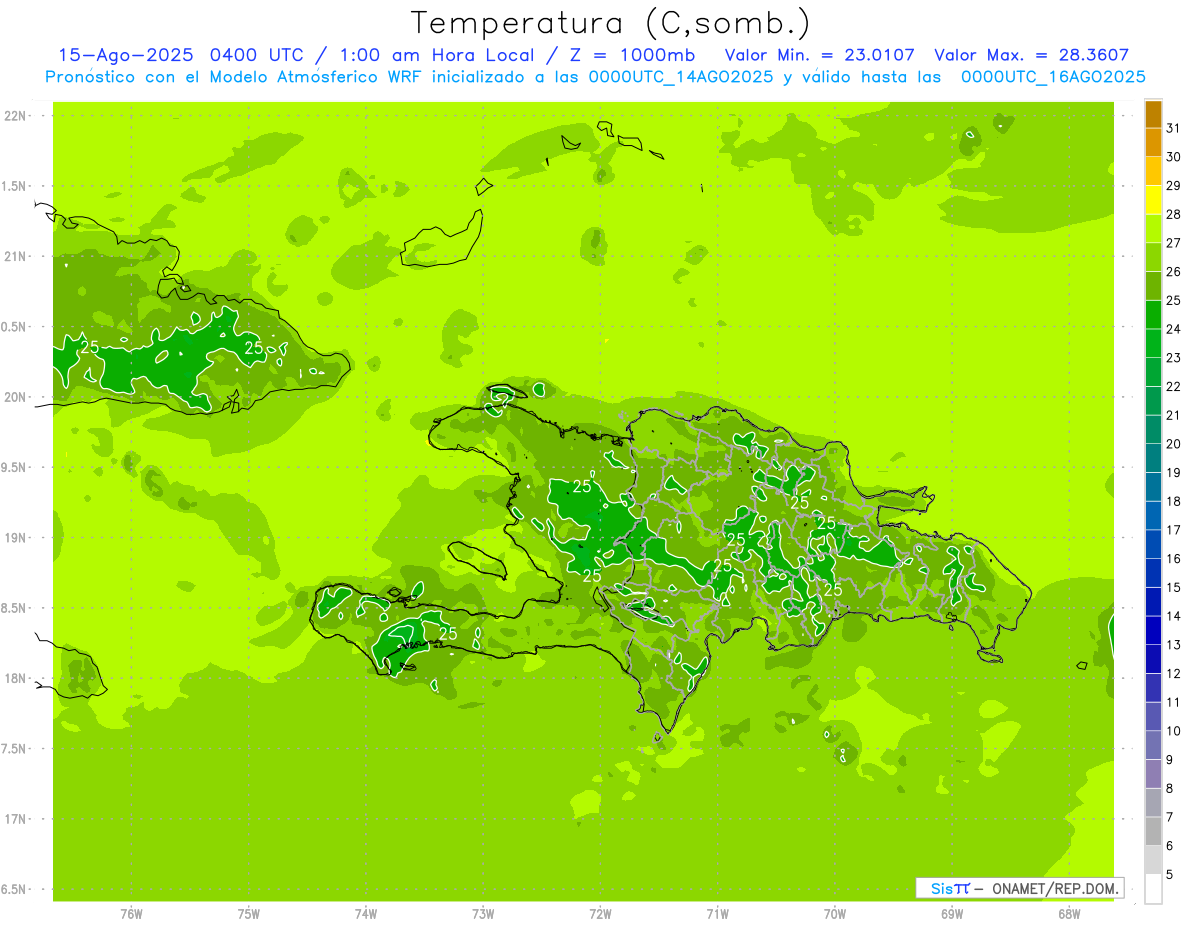
Task: Click the colorbar value label "24"
Action: tap(1174, 329)
